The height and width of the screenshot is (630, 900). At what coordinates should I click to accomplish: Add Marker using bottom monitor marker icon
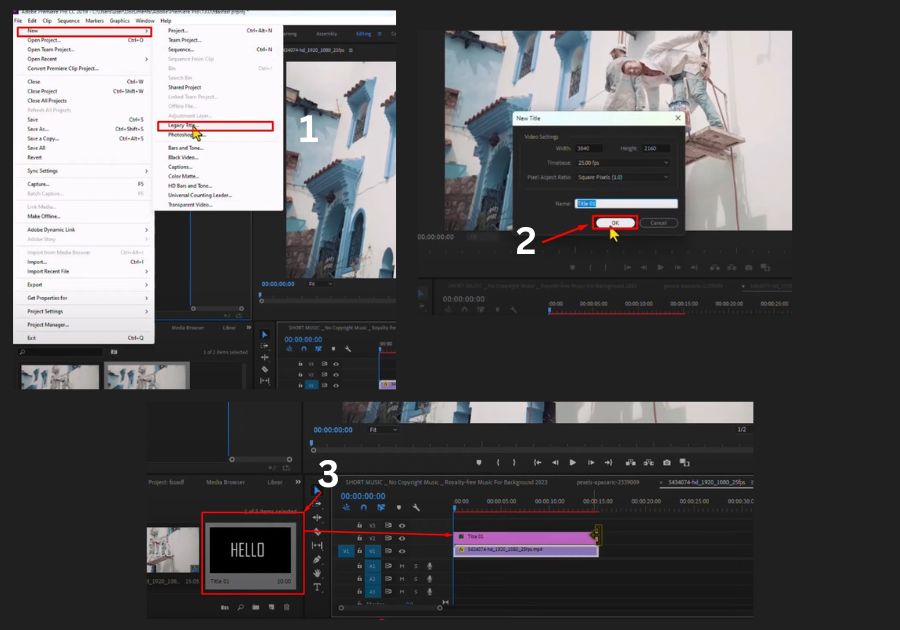click(479, 462)
